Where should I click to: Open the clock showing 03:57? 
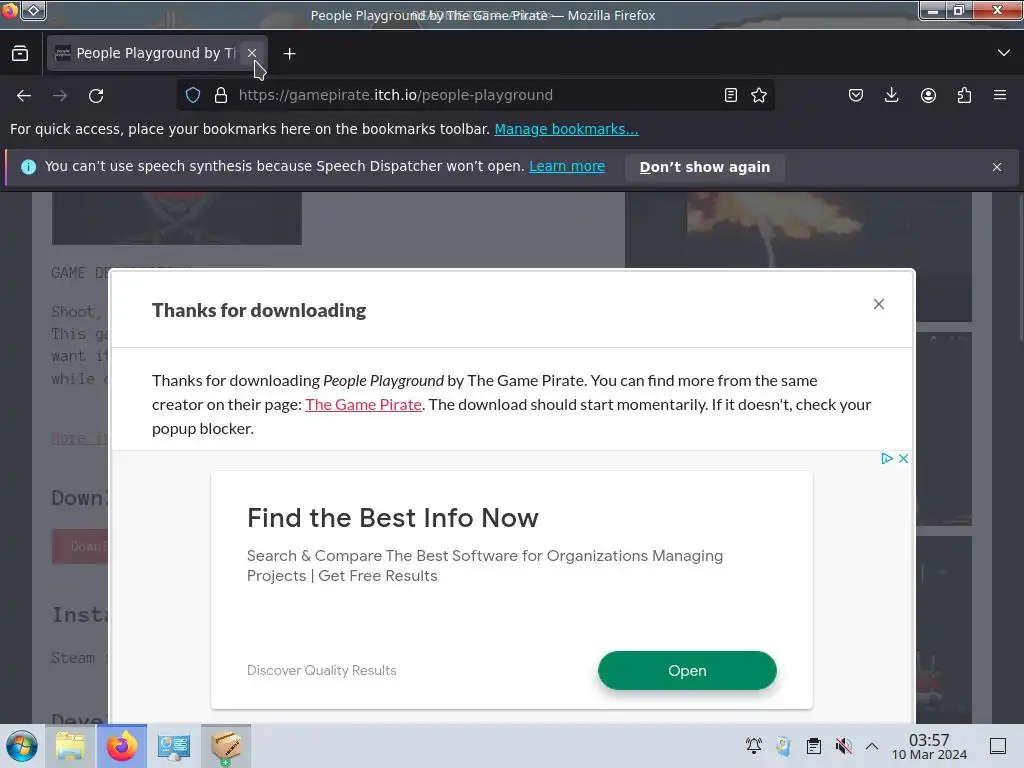click(929, 746)
